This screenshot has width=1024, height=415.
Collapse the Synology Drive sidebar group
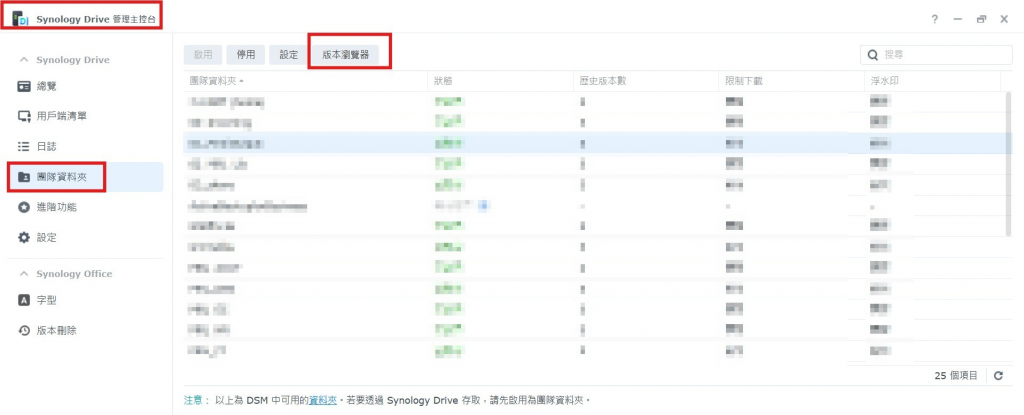click(x=24, y=60)
